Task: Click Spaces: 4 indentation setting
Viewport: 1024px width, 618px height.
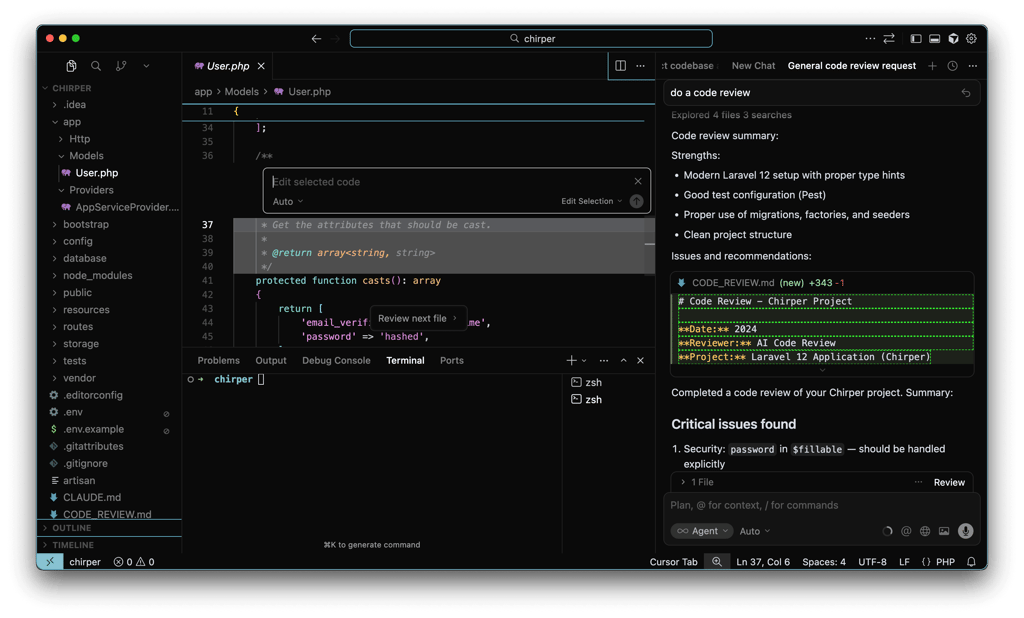Action: (824, 562)
